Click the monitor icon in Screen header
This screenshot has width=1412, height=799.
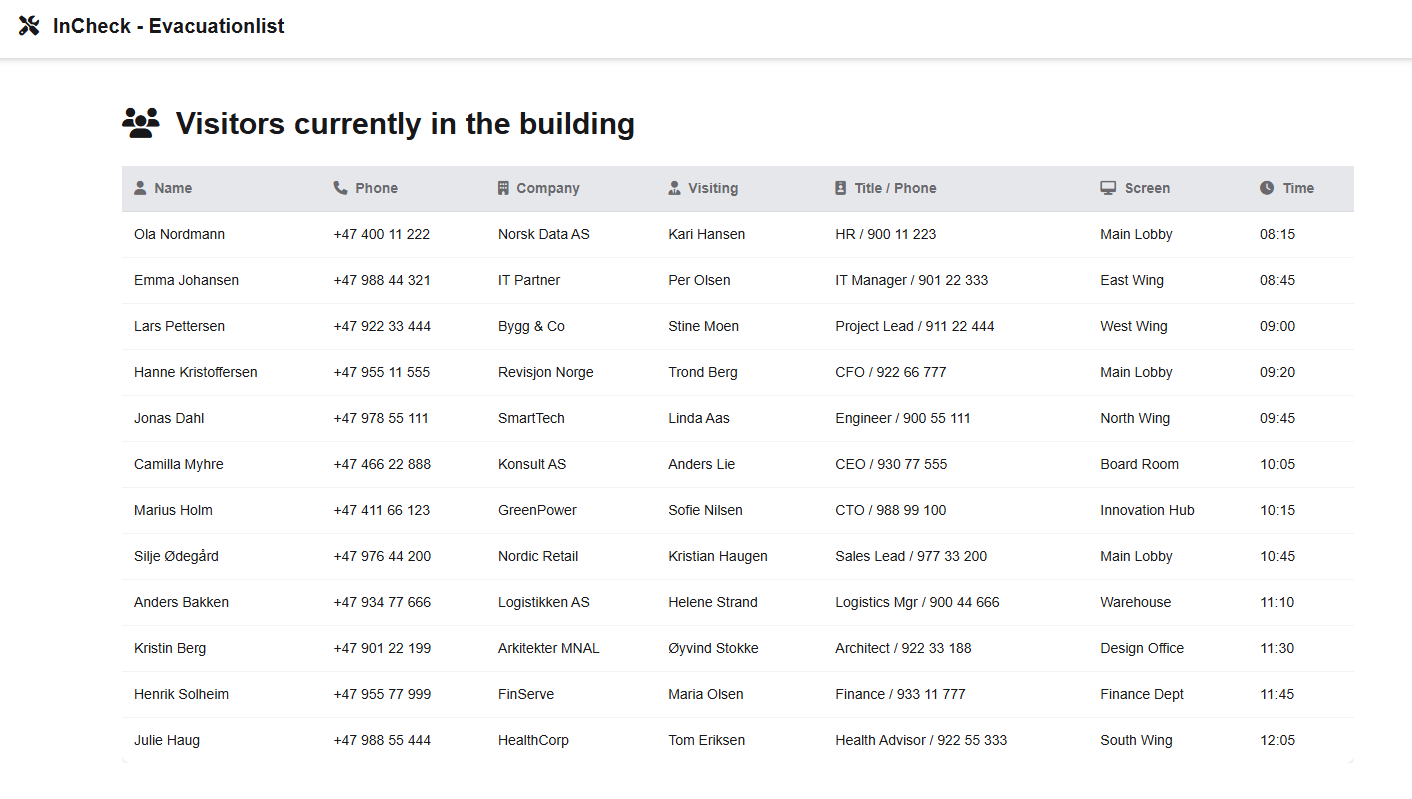tap(1108, 188)
